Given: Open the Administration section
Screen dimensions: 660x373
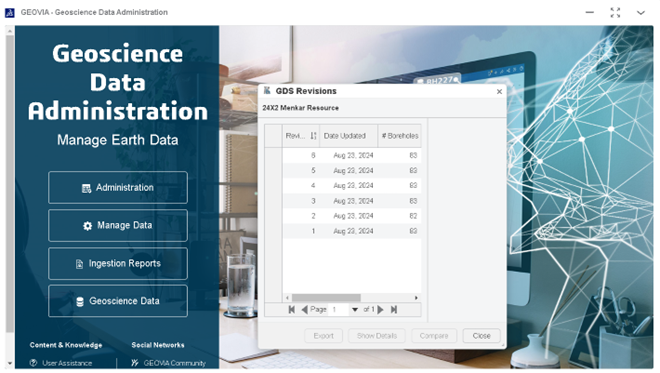Looking at the screenshot, I should [x=118, y=188].
